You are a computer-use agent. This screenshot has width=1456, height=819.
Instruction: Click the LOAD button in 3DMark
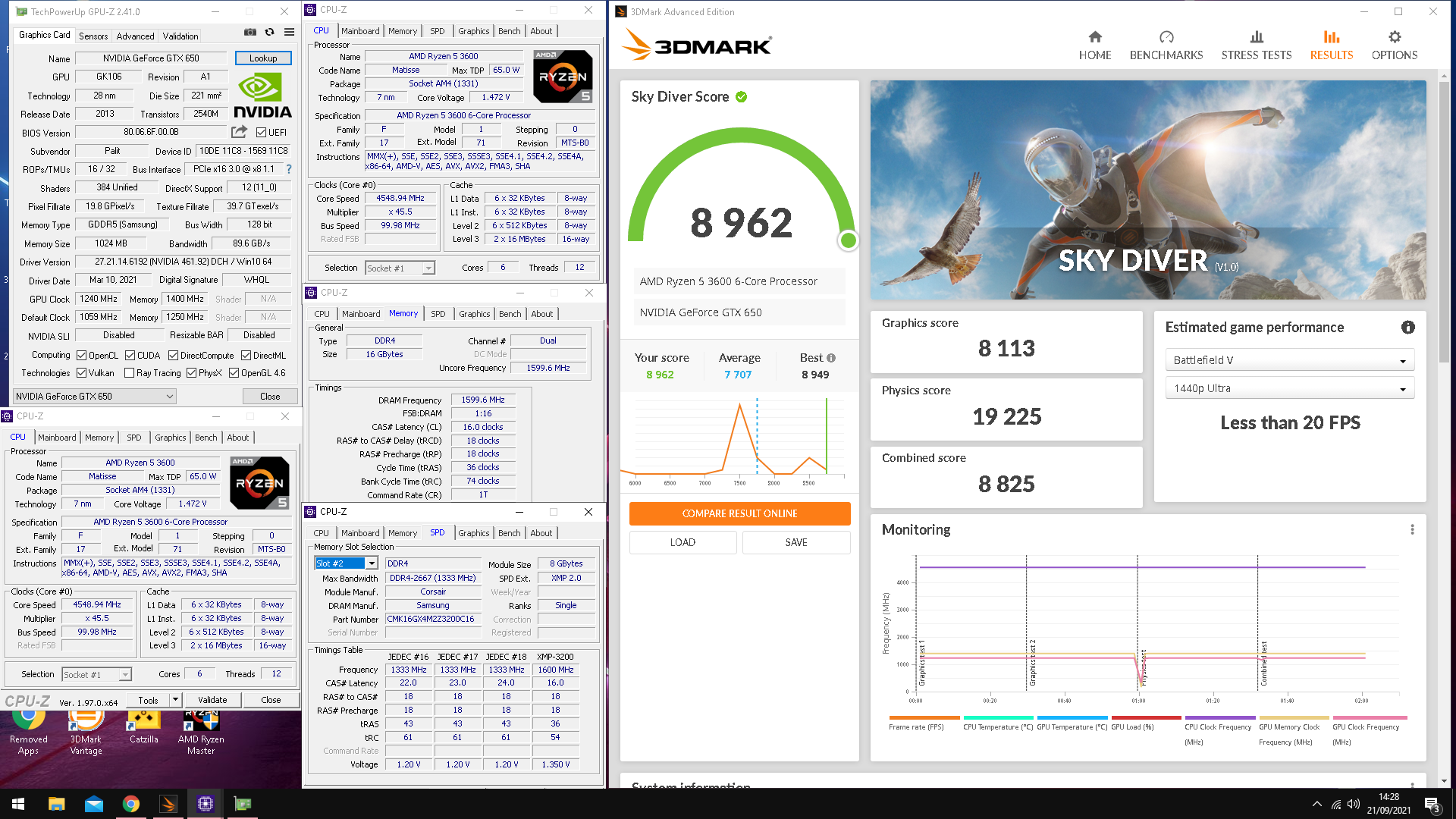[x=682, y=542]
